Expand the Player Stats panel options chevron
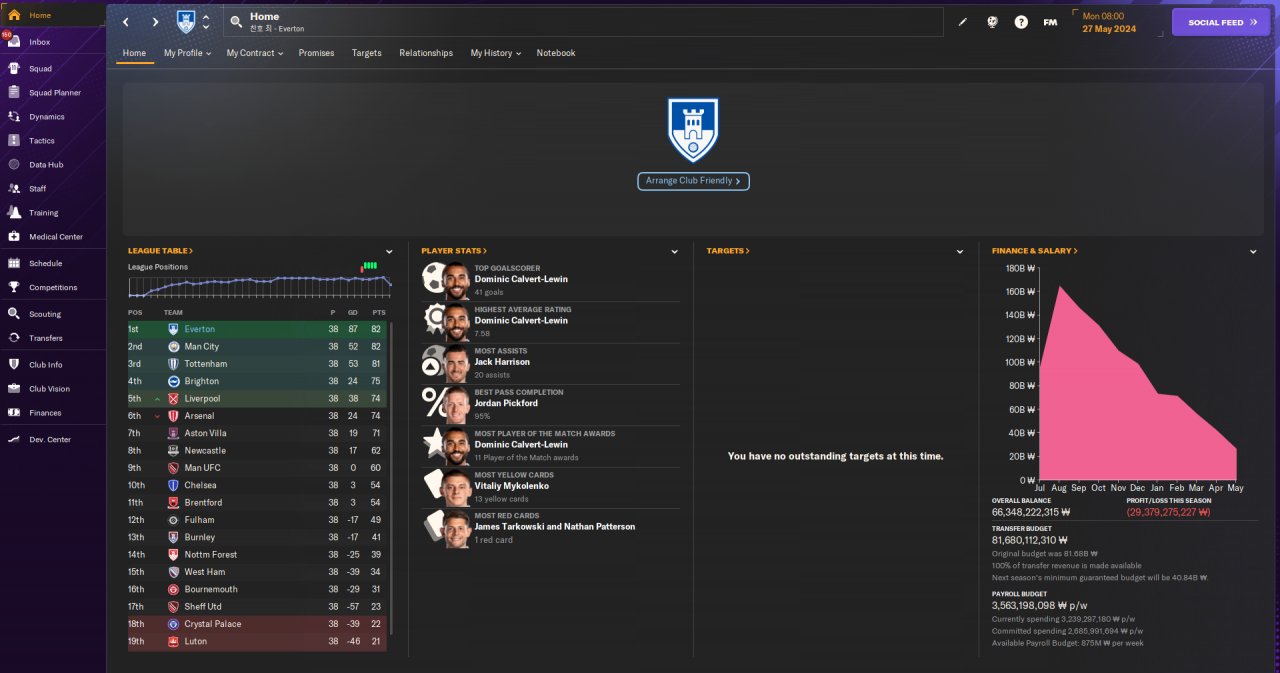Image resolution: width=1280 pixels, height=673 pixels. 675,252
